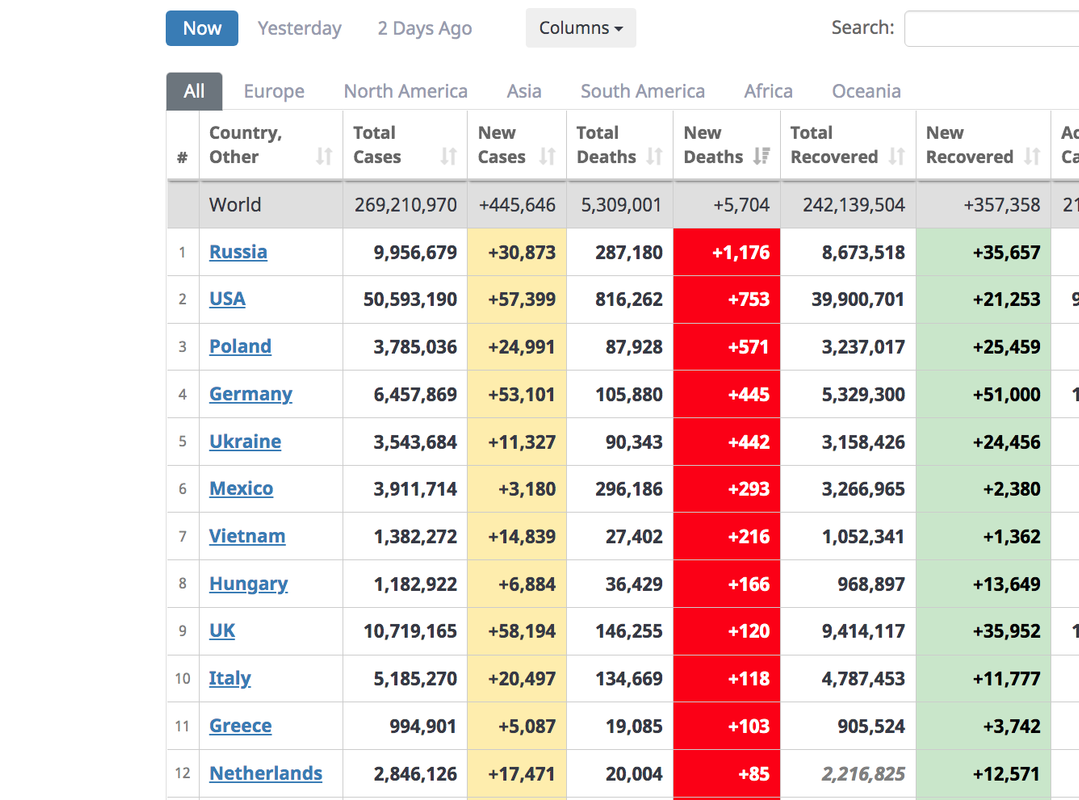Open the Russia country link
1079x800 pixels.
click(238, 252)
